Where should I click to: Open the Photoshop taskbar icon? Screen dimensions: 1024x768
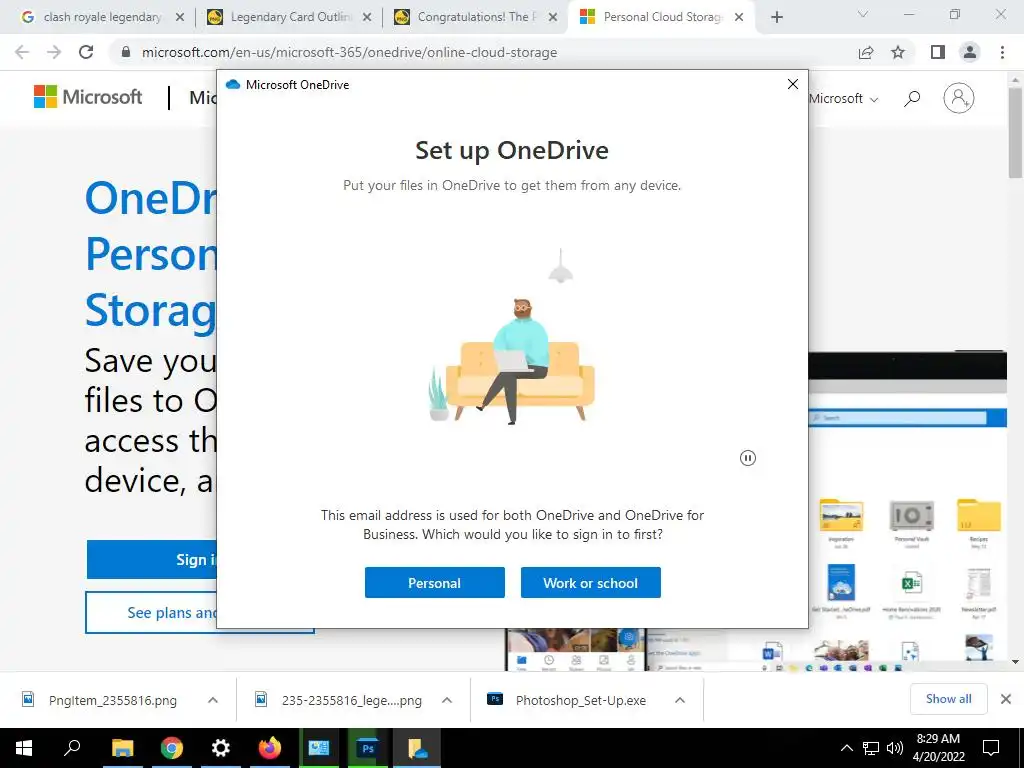pos(368,748)
